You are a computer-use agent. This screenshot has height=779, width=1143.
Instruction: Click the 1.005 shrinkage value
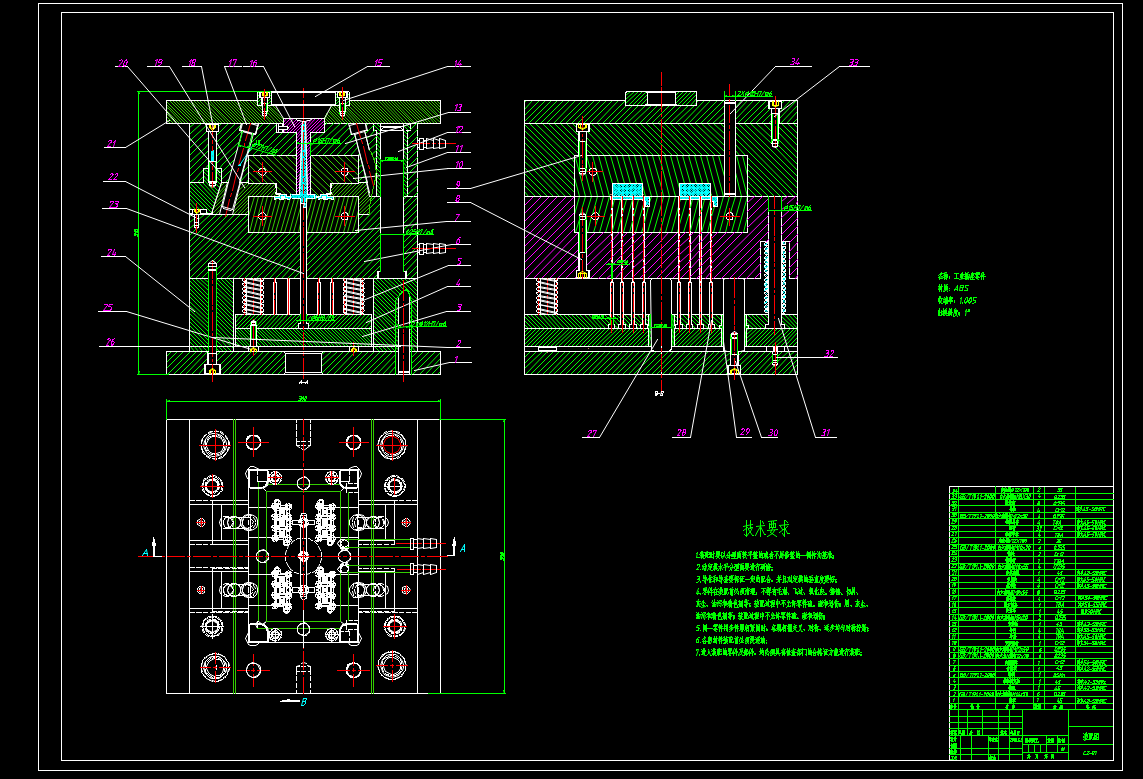[x=968, y=300]
